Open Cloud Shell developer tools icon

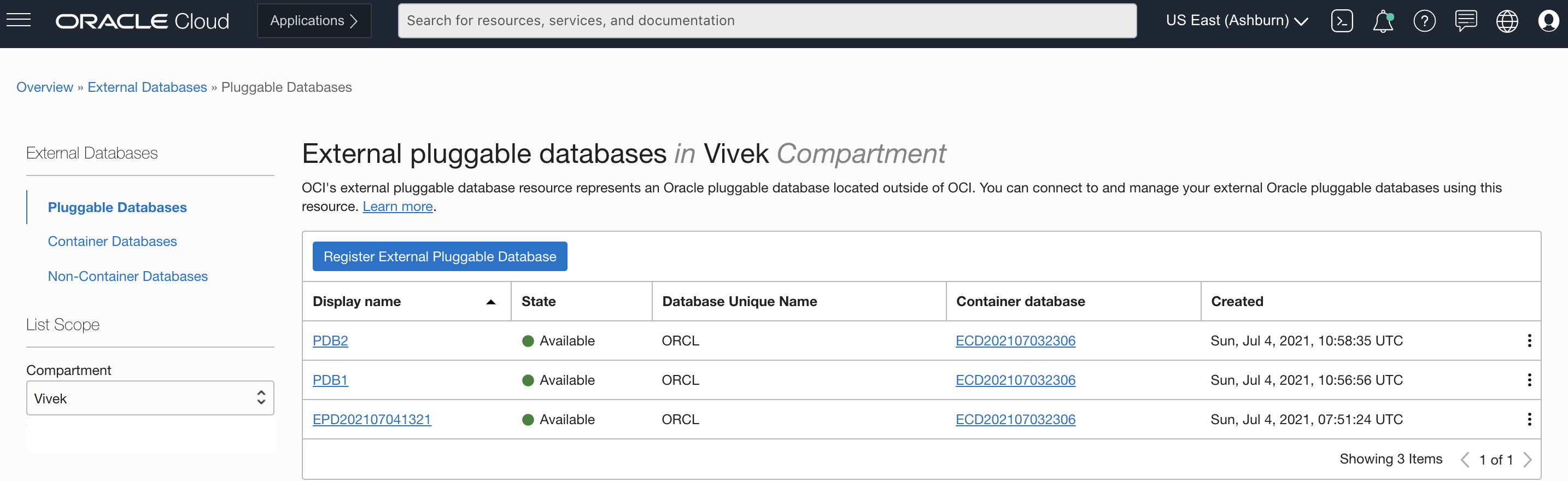point(1342,21)
